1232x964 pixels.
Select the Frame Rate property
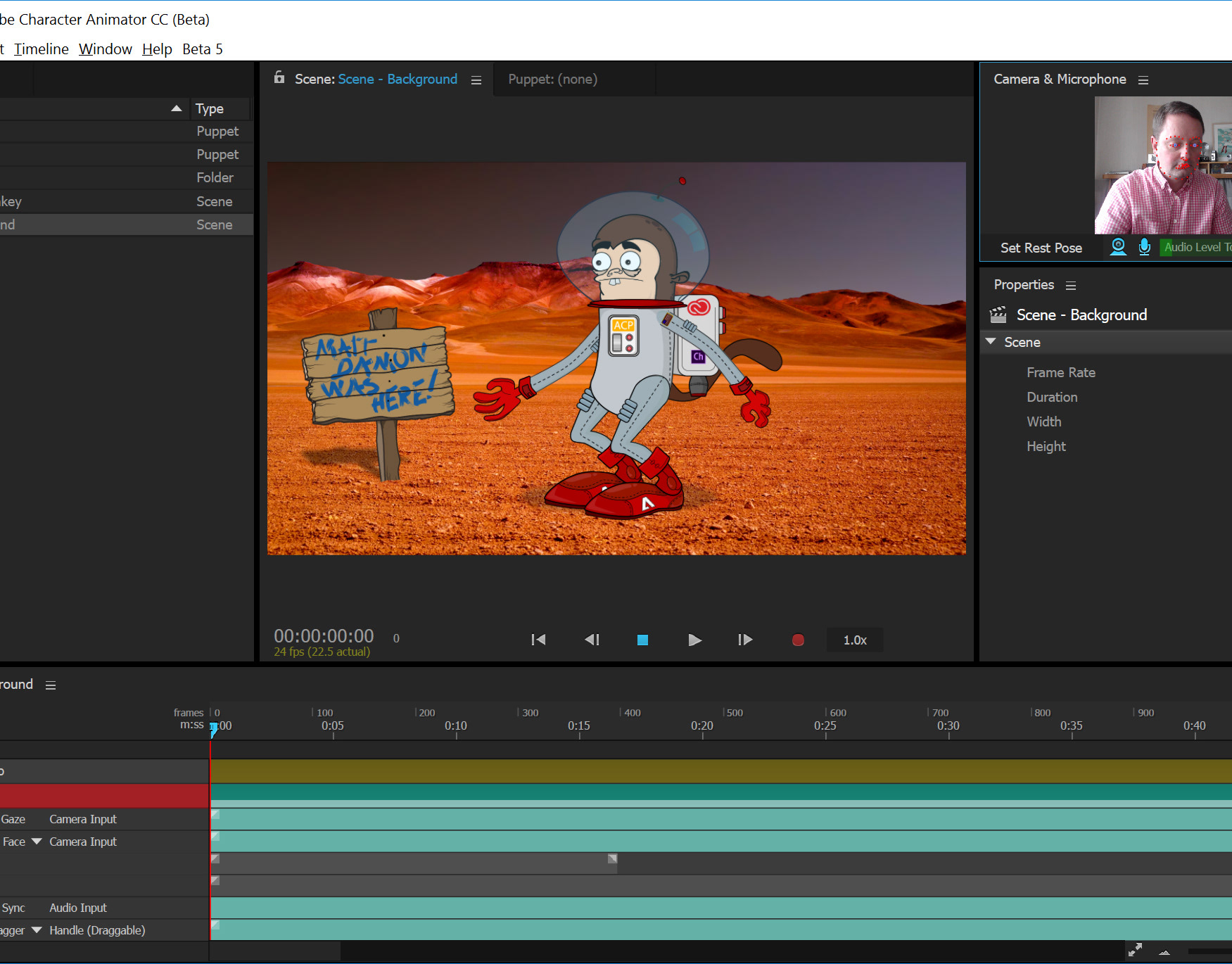1061,372
